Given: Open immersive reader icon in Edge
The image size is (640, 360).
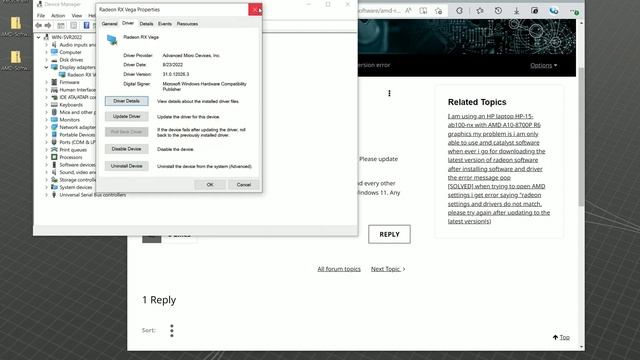Looking at the screenshot, I should coord(423,11).
